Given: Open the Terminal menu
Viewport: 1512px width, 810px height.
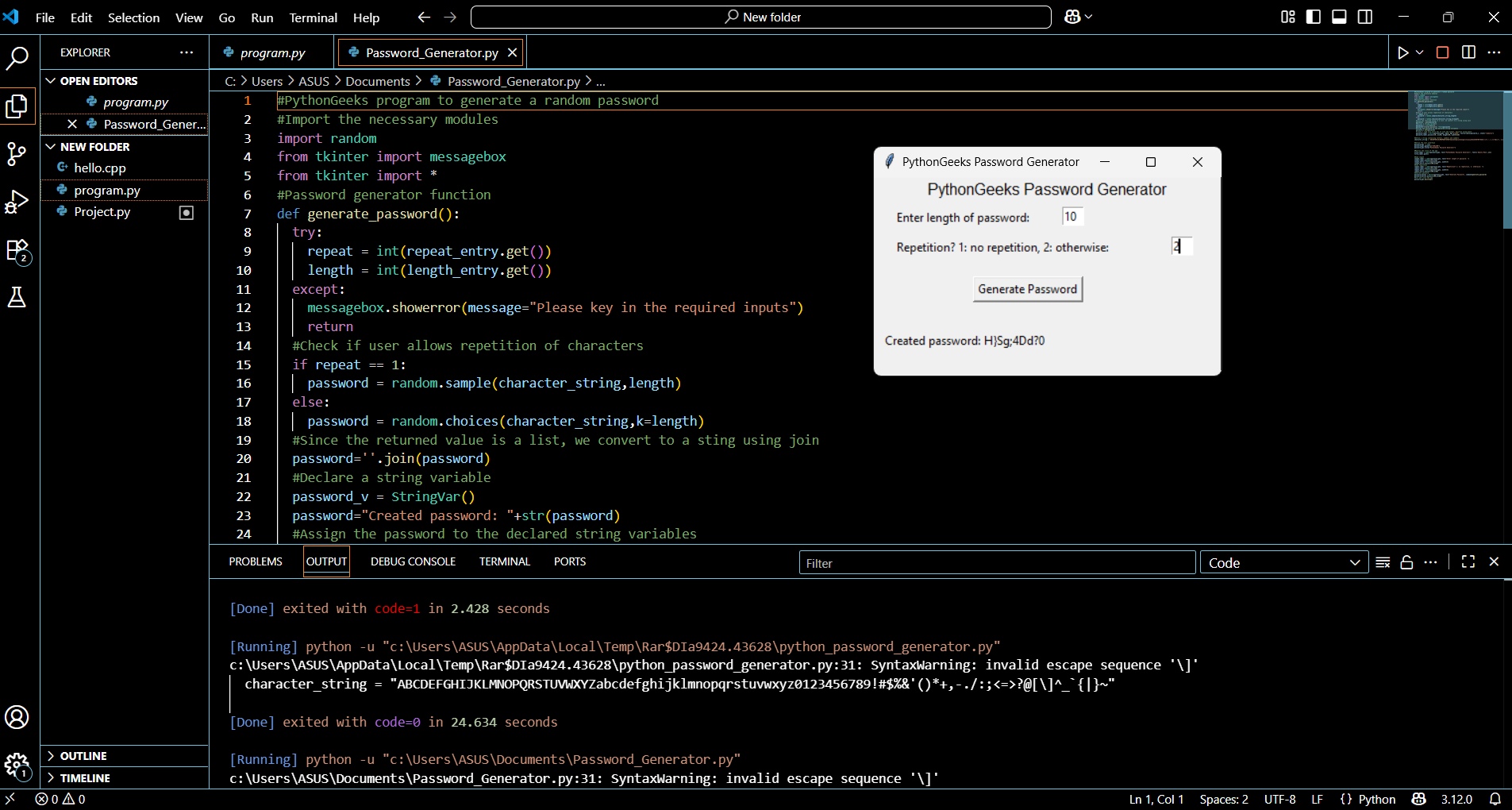Looking at the screenshot, I should (x=313, y=17).
